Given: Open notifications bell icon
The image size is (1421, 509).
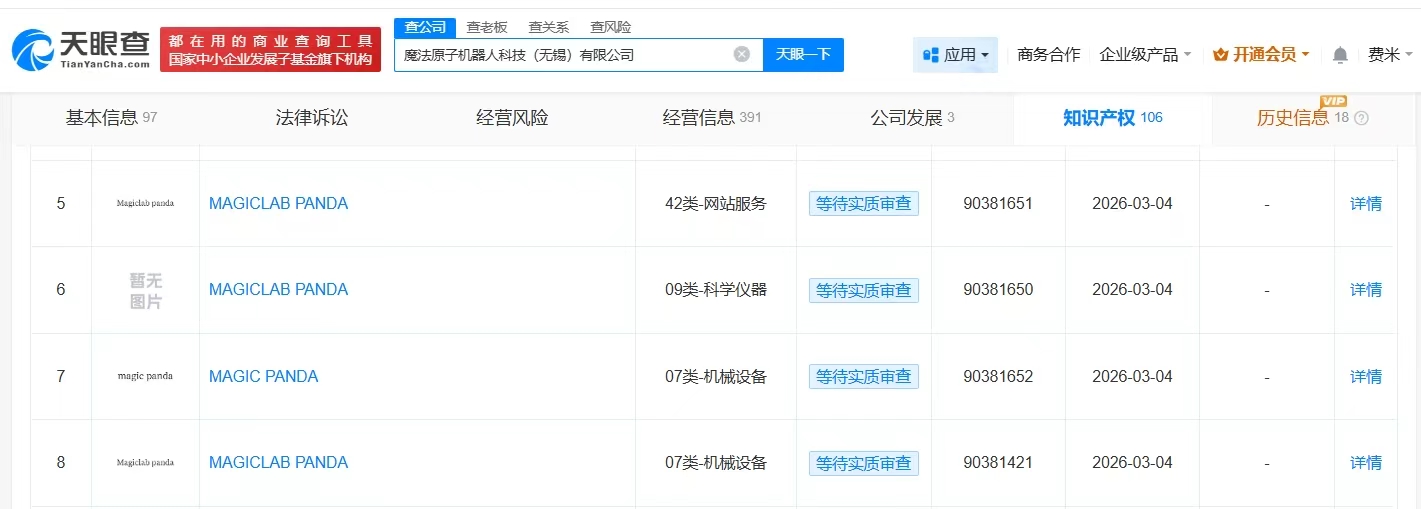Looking at the screenshot, I should click(1340, 55).
